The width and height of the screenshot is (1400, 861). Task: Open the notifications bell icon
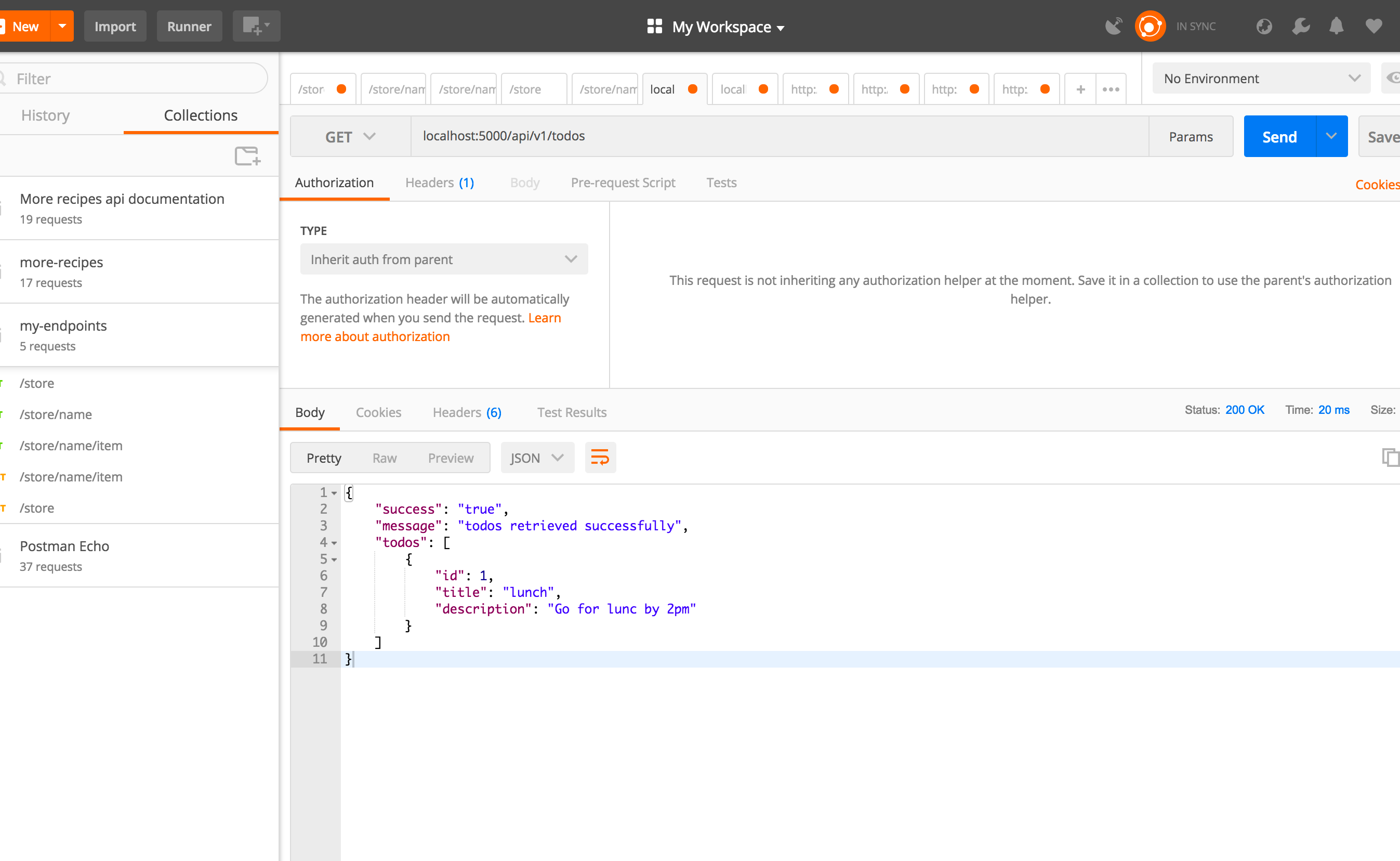1336,26
